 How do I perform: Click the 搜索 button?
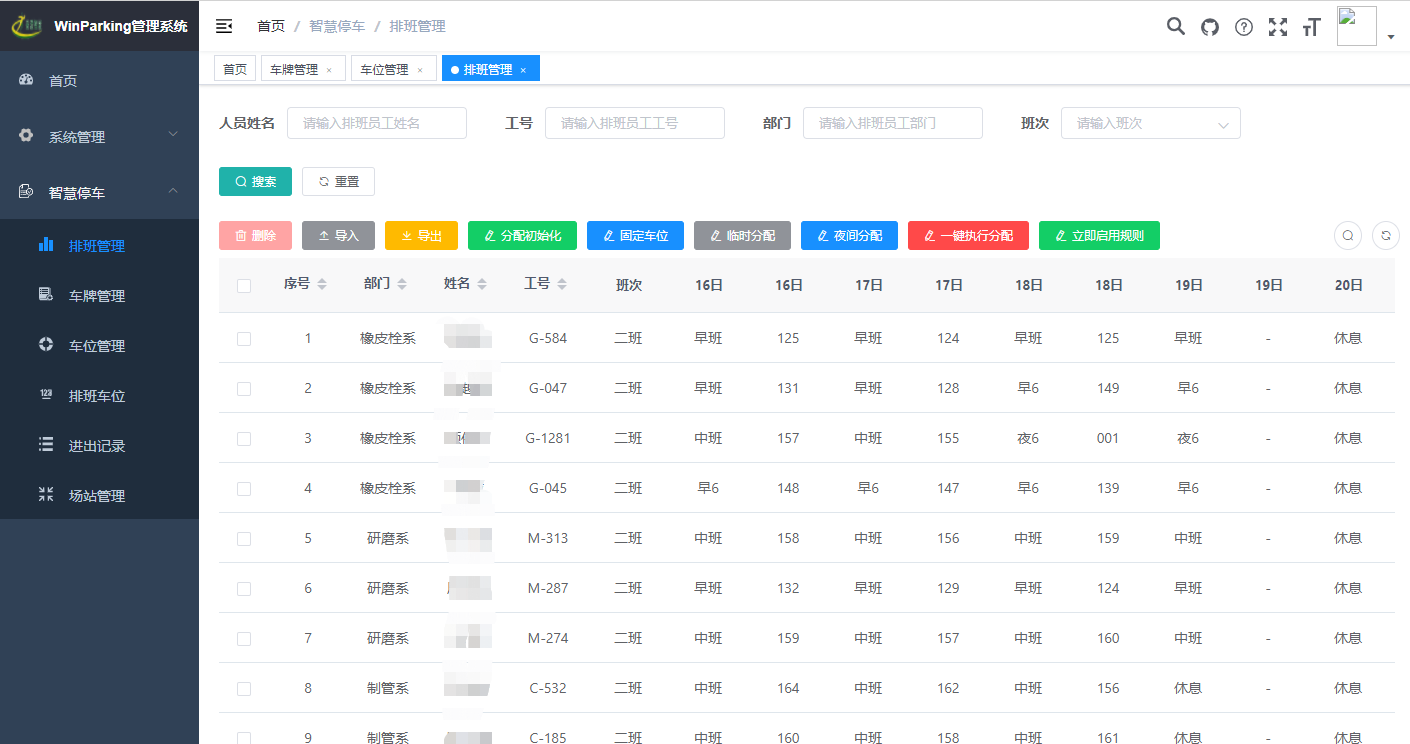(255, 181)
